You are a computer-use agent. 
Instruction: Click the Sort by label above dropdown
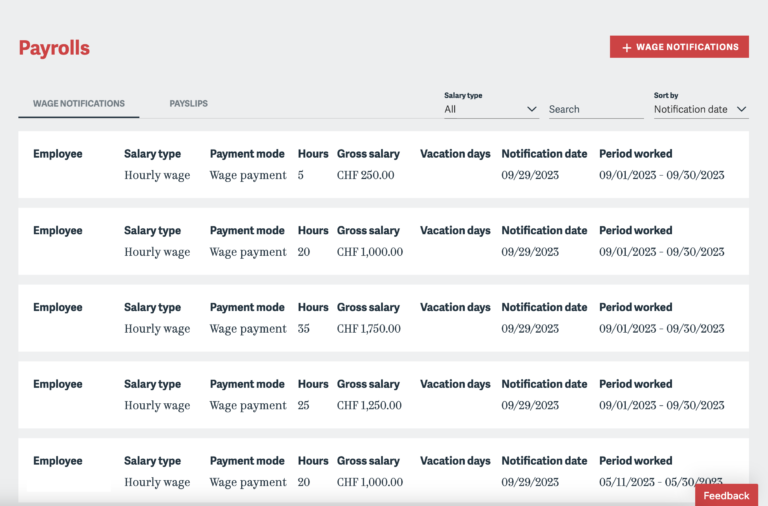[x=666, y=95]
